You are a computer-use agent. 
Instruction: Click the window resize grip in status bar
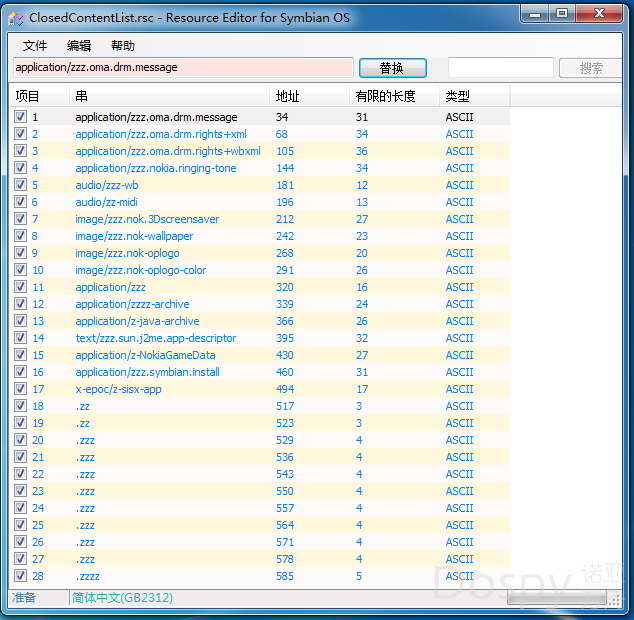pyautogui.click(x=615, y=599)
